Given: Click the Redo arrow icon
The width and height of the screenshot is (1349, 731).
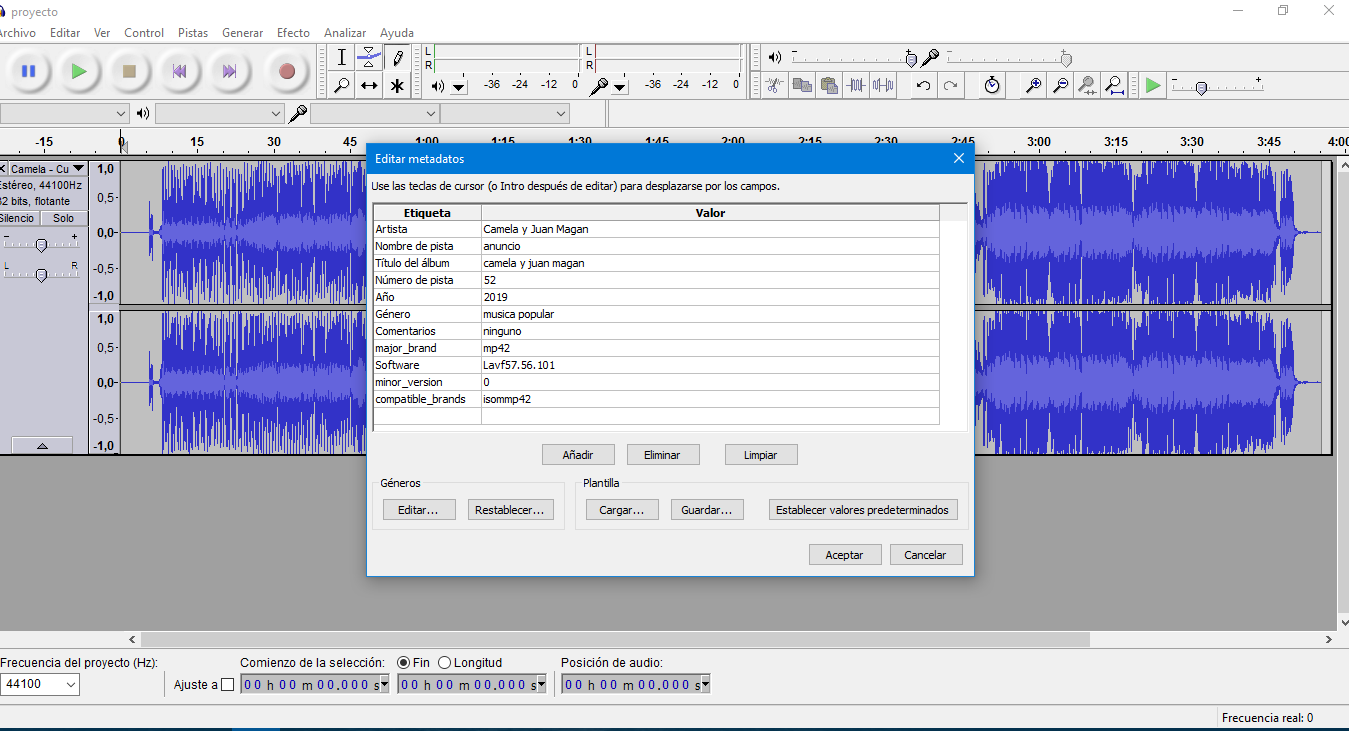Looking at the screenshot, I should 950,85.
